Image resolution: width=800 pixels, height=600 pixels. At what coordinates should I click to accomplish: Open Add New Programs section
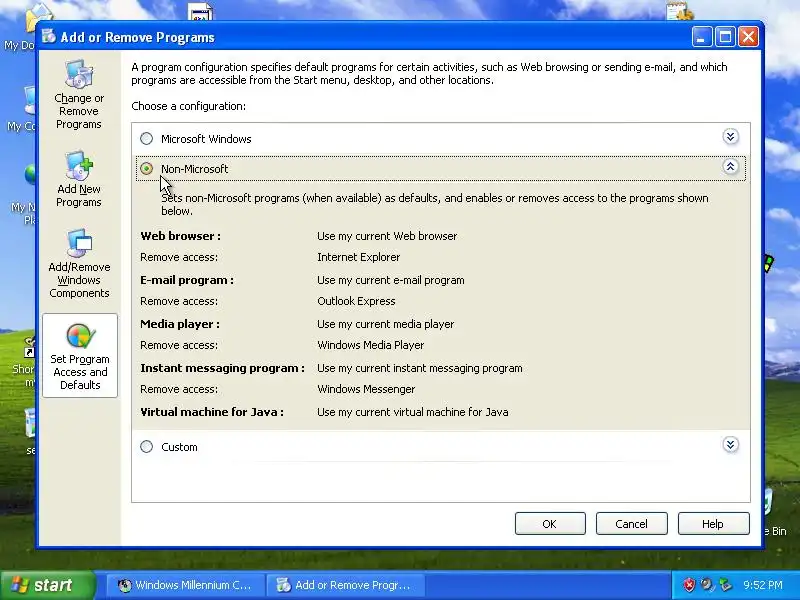79,179
